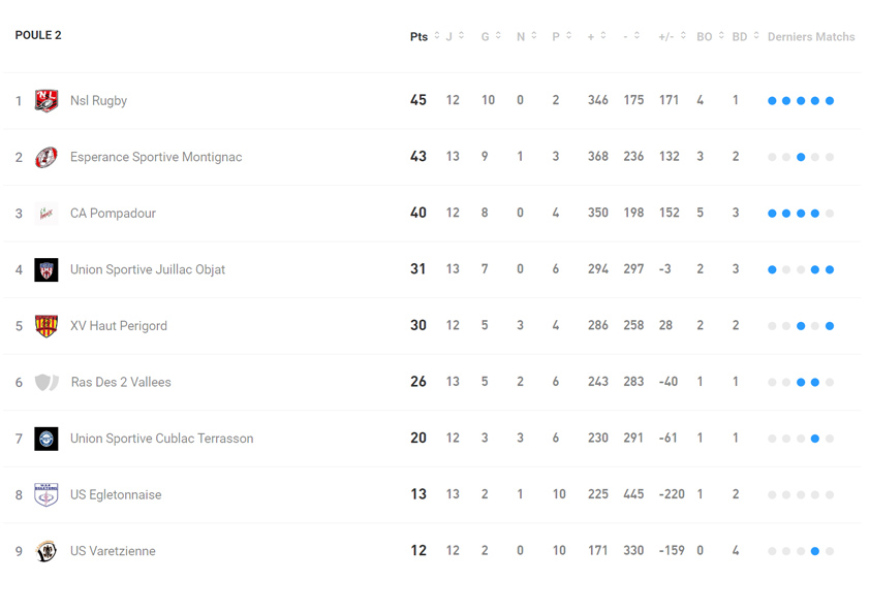Sort the table by Pts column
The width and height of the screenshot is (870, 614).
[420, 37]
